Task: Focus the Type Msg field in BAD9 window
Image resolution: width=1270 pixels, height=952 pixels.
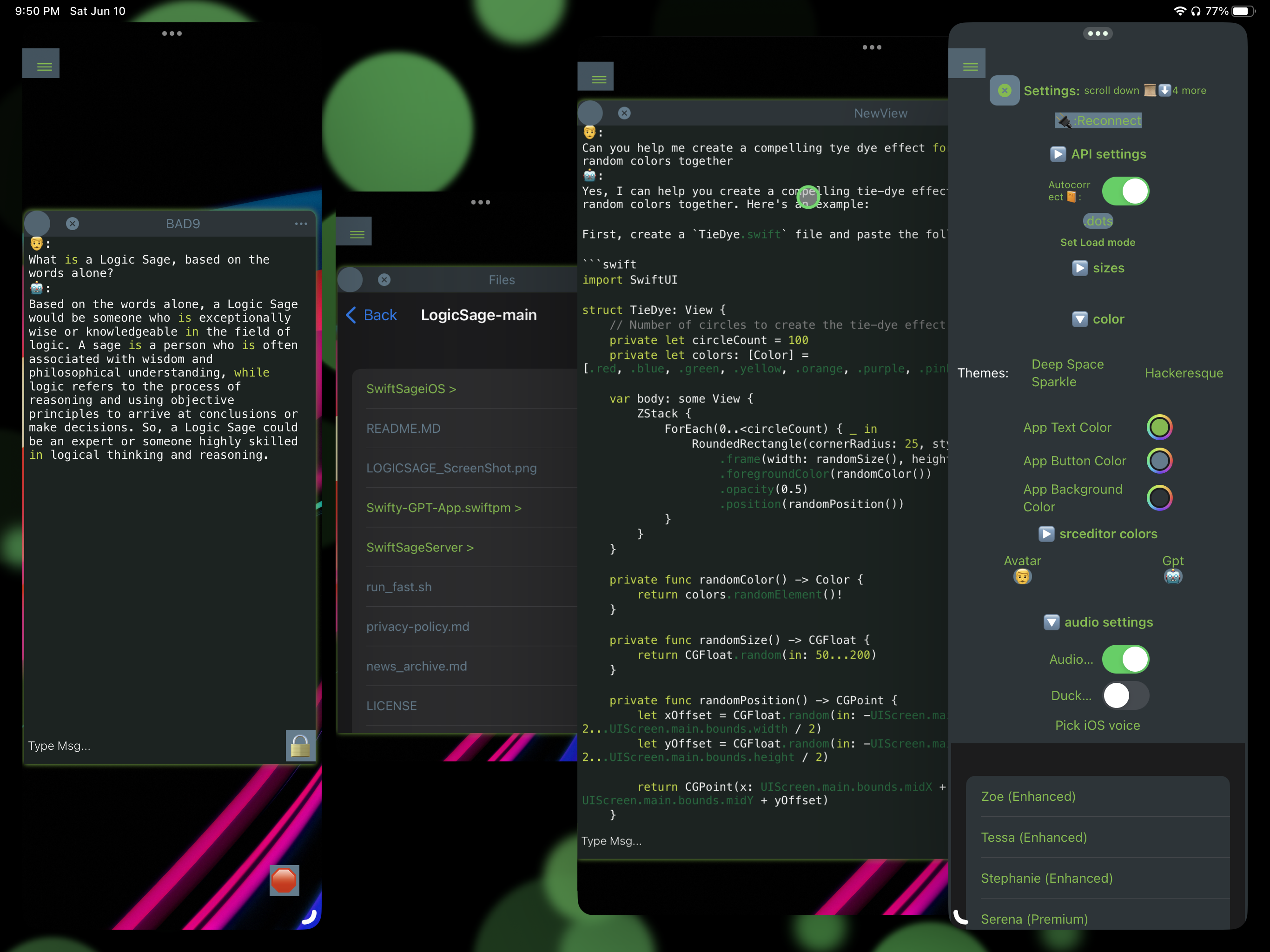Action: pos(154,746)
